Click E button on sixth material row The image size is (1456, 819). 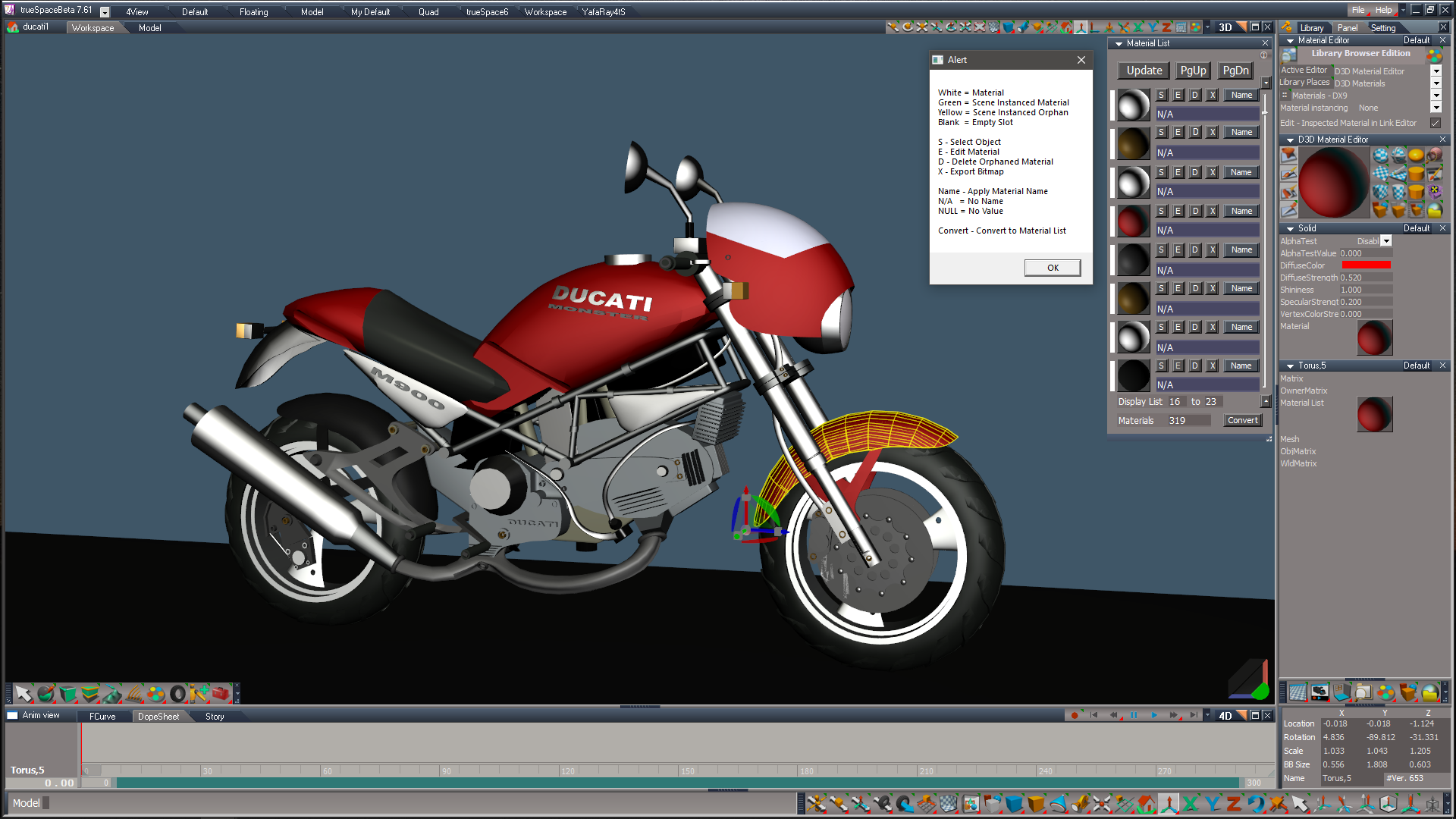point(1178,288)
